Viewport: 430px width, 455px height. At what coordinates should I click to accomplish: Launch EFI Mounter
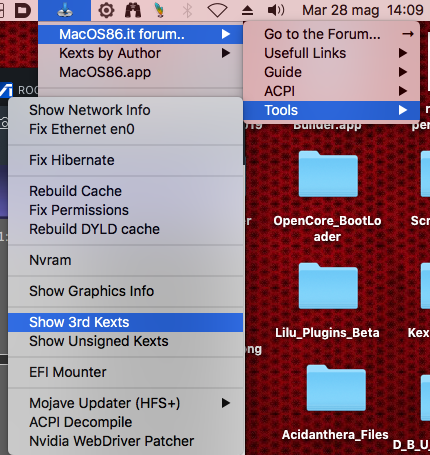[x=125, y=372]
